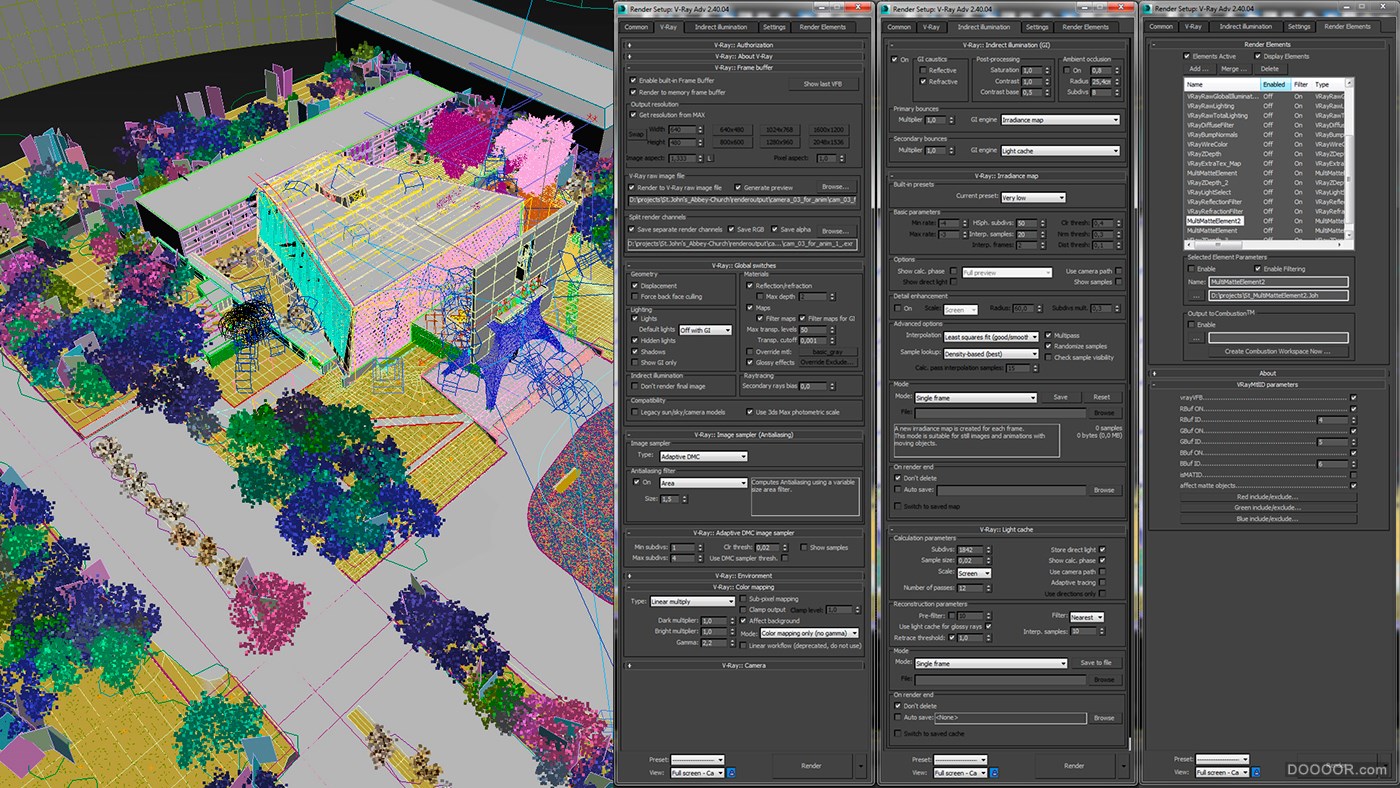The height and width of the screenshot is (788, 1400).
Task: Toggle Get resolution from MAX checkbox
Action: tap(634, 115)
